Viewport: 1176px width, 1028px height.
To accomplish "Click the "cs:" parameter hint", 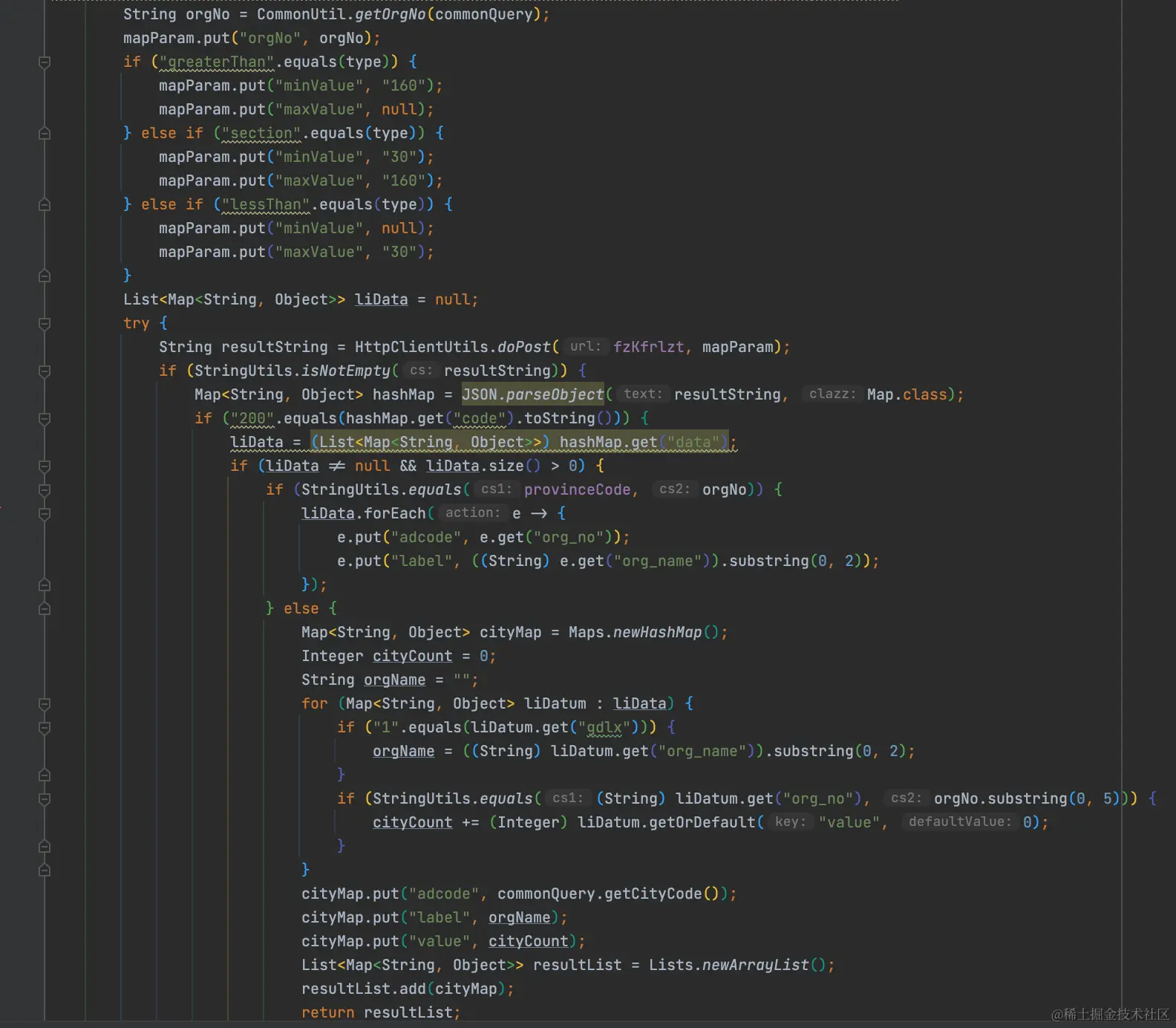I will point(421,371).
